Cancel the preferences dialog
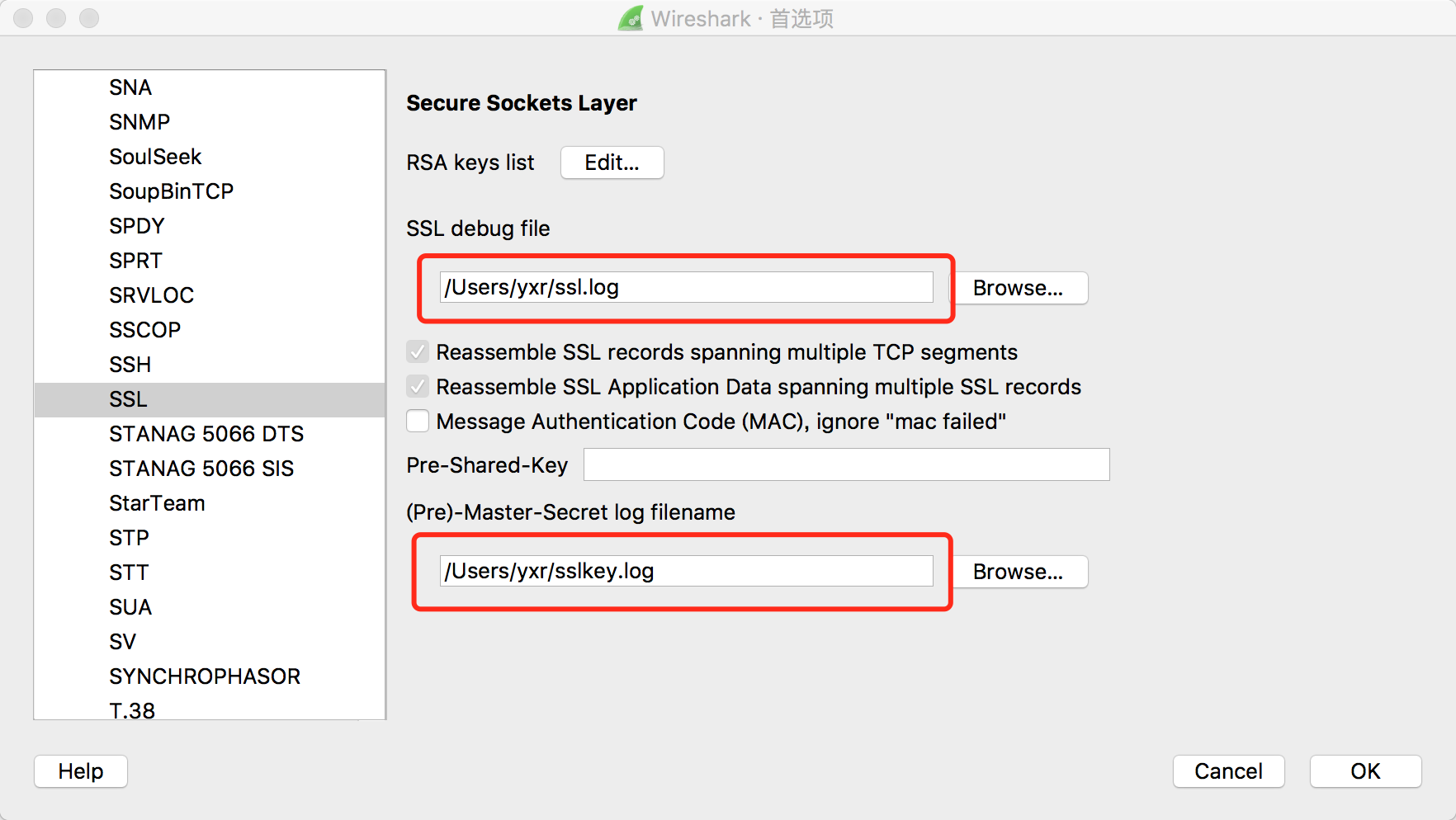The height and width of the screenshot is (820, 1456). point(1228,771)
